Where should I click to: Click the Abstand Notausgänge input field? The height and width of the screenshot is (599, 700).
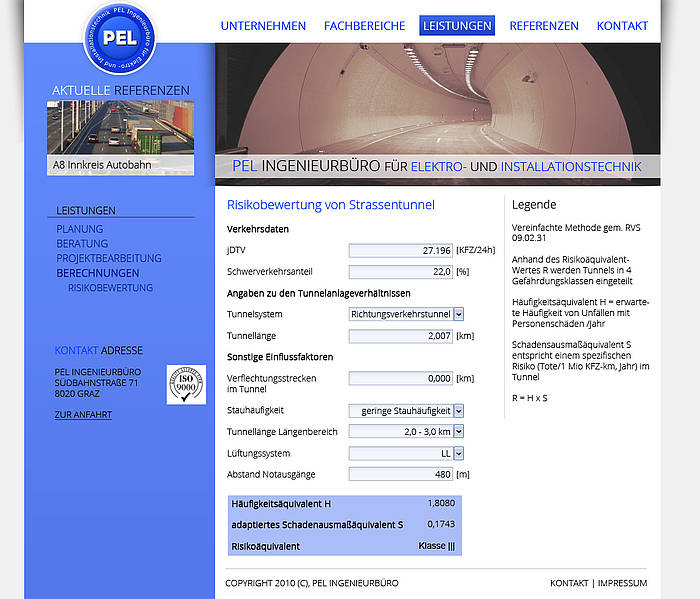400,474
